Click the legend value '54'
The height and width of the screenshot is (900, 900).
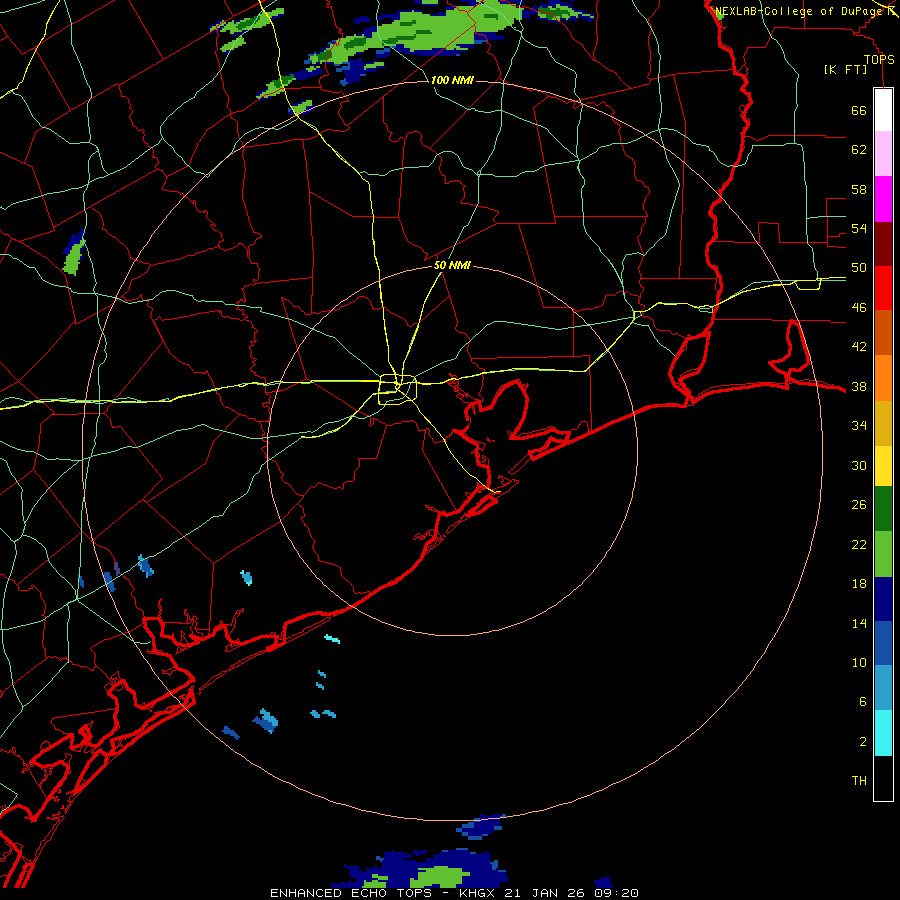pos(859,229)
